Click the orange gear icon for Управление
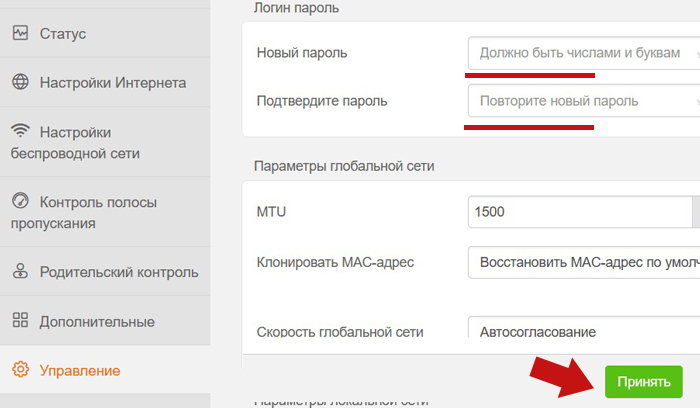700x408 pixels. click(x=20, y=371)
